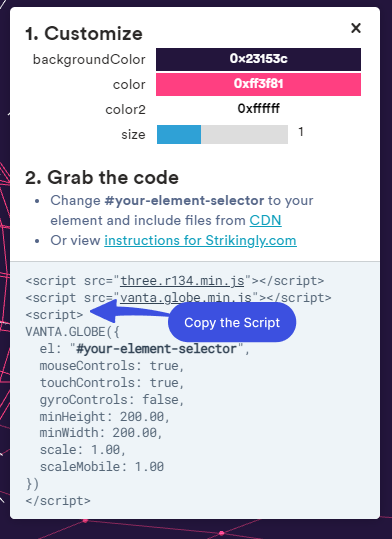Click the VANTA.GLOBE({ code line
The image size is (392, 539).
coord(72,332)
